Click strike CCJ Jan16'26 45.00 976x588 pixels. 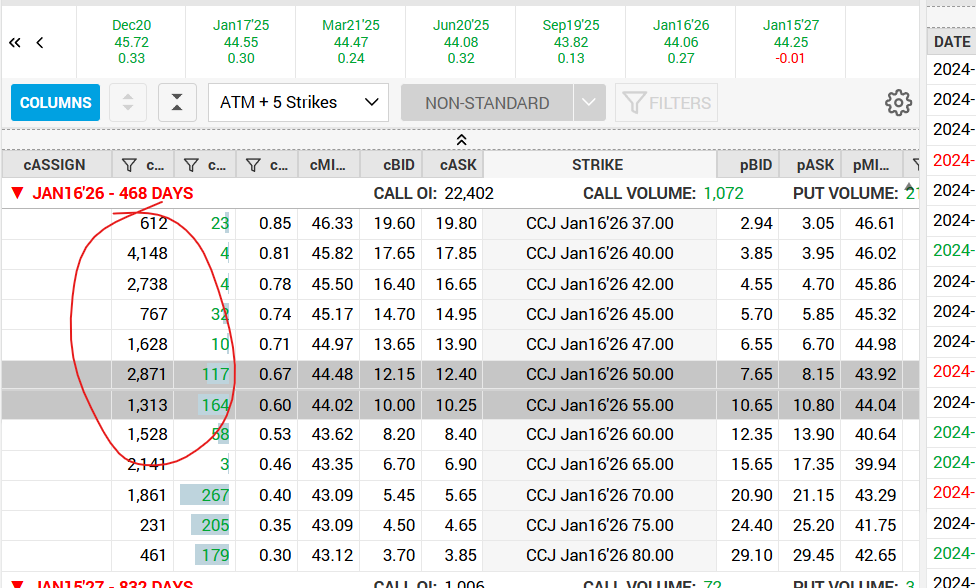(x=599, y=314)
